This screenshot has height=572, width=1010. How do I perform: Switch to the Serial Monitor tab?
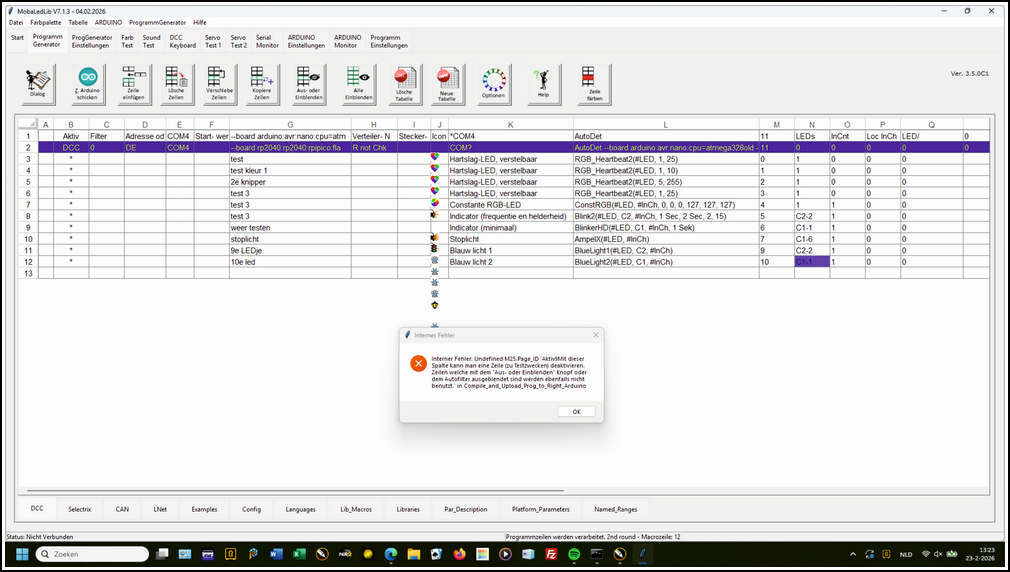(x=267, y=41)
